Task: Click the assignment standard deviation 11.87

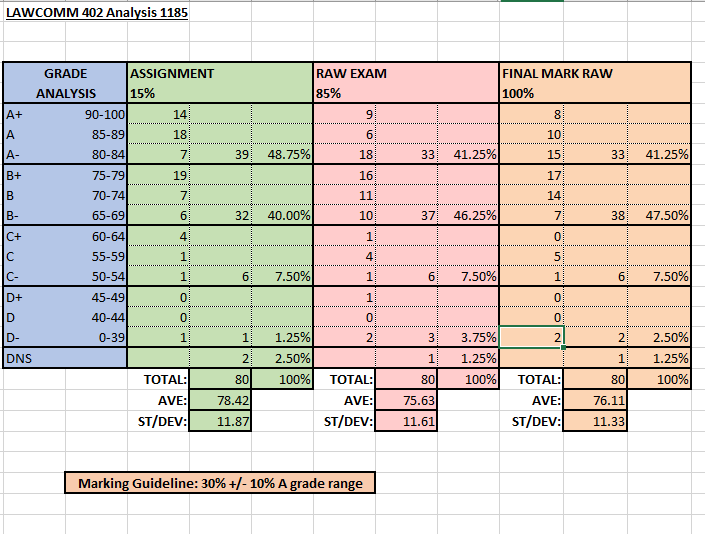Action: tap(220, 421)
